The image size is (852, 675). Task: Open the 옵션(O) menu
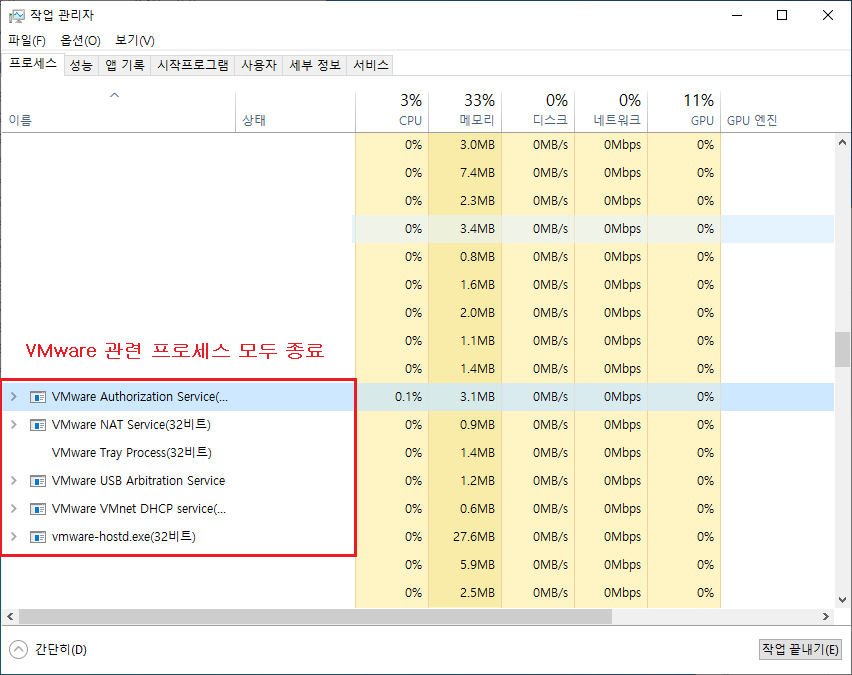coord(80,41)
